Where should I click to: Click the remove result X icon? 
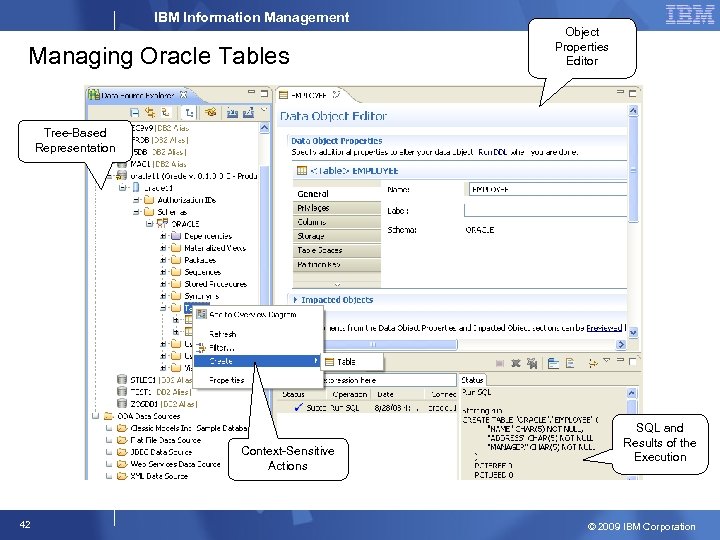point(516,363)
